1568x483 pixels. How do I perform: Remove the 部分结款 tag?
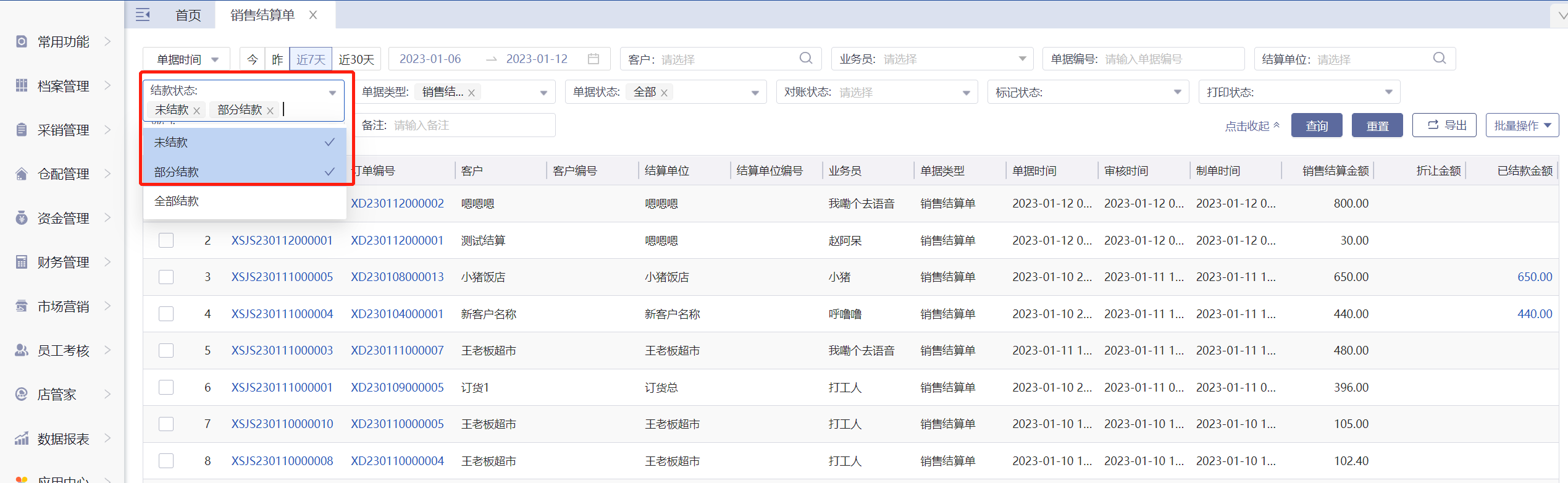click(270, 111)
